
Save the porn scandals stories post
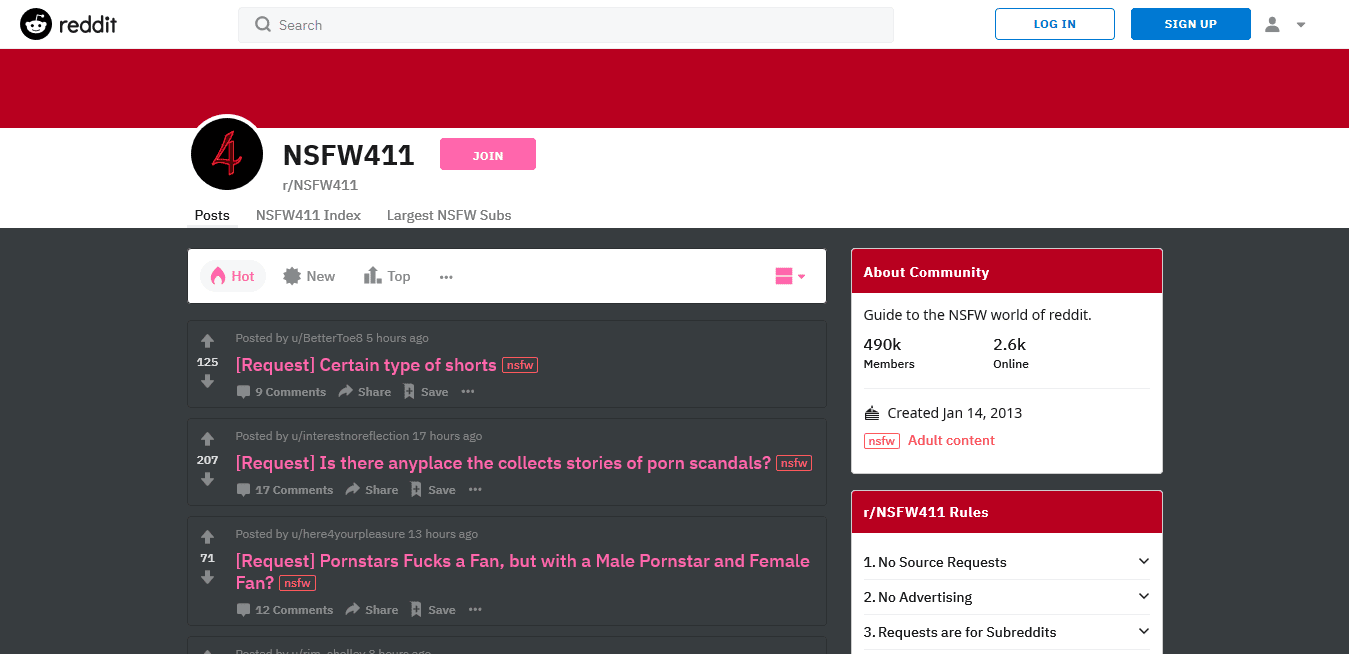[x=433, y=490]
